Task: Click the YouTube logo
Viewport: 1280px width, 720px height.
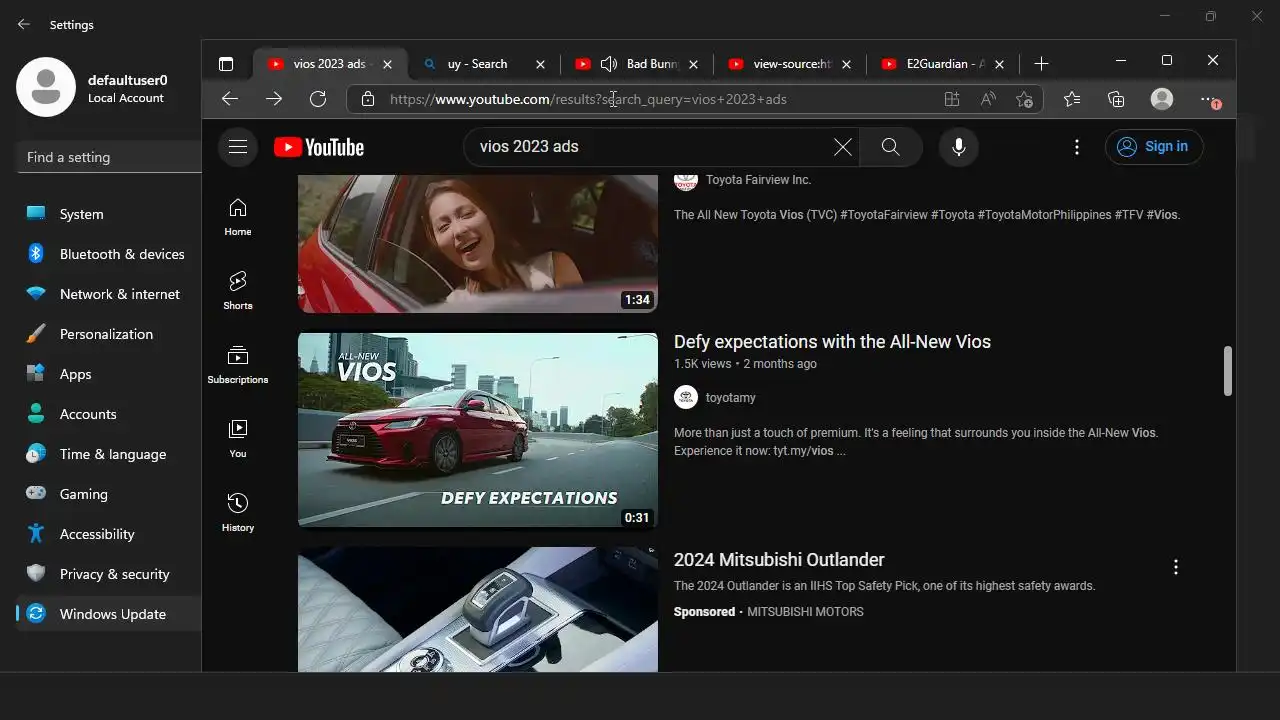Action: (319, 147)
